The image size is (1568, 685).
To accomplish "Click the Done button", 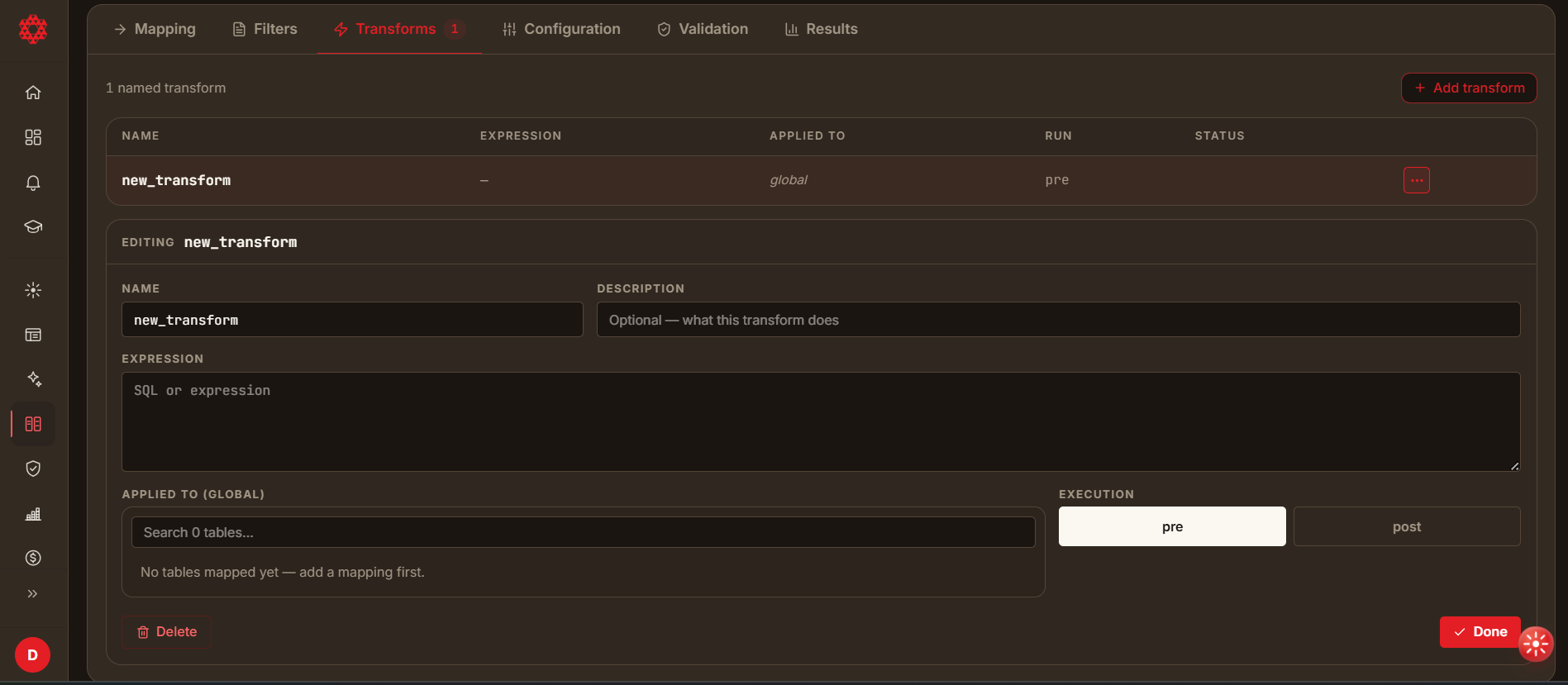I will 1480,632.
